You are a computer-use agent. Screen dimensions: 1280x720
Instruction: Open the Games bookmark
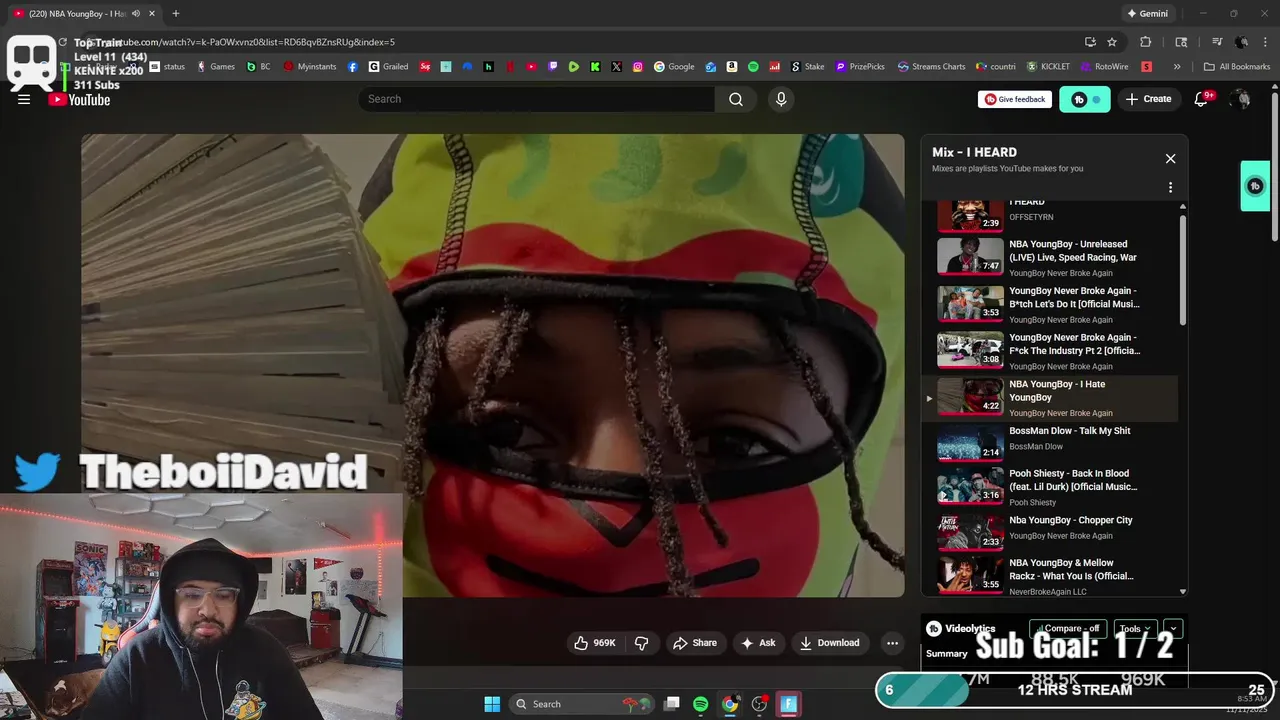(x=216, y=67)
